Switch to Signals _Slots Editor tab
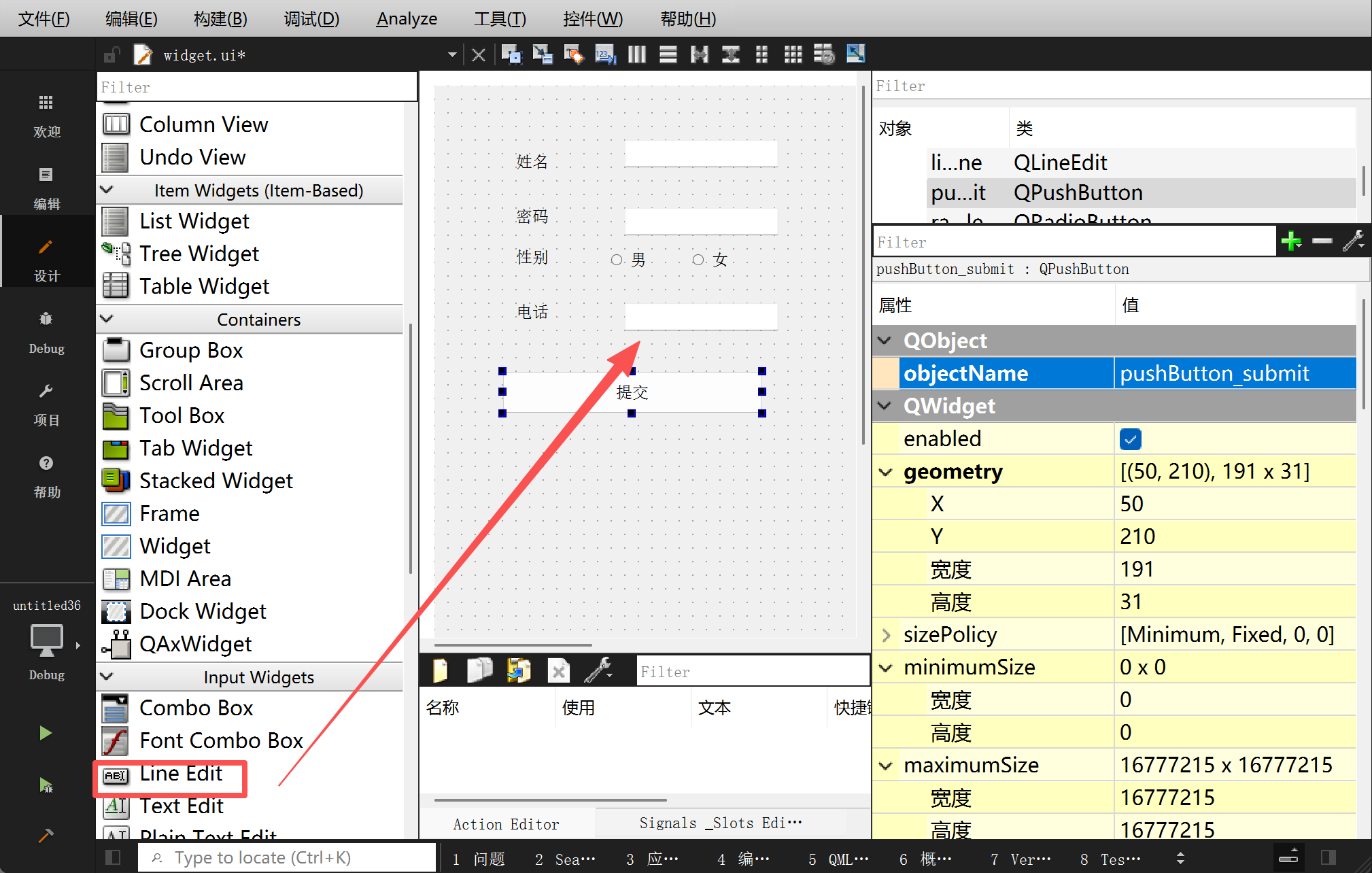 click(x=721, y=823)
